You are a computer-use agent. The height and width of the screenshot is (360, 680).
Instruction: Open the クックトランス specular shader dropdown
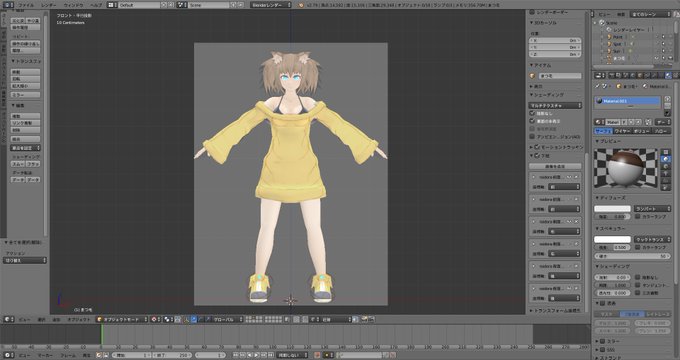pyautogui.click(x=652, y=239)
